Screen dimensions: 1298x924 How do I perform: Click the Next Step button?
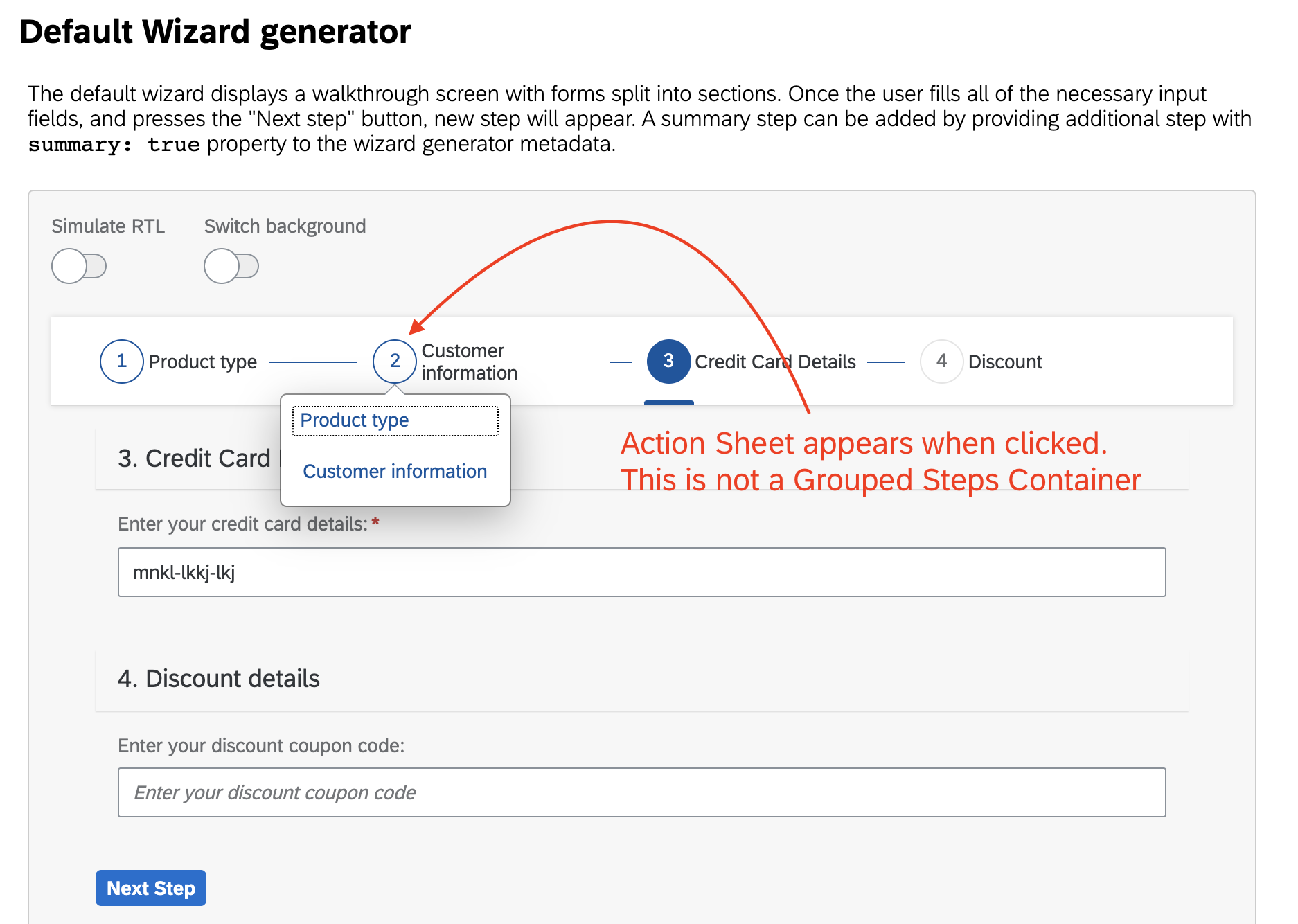150,888
